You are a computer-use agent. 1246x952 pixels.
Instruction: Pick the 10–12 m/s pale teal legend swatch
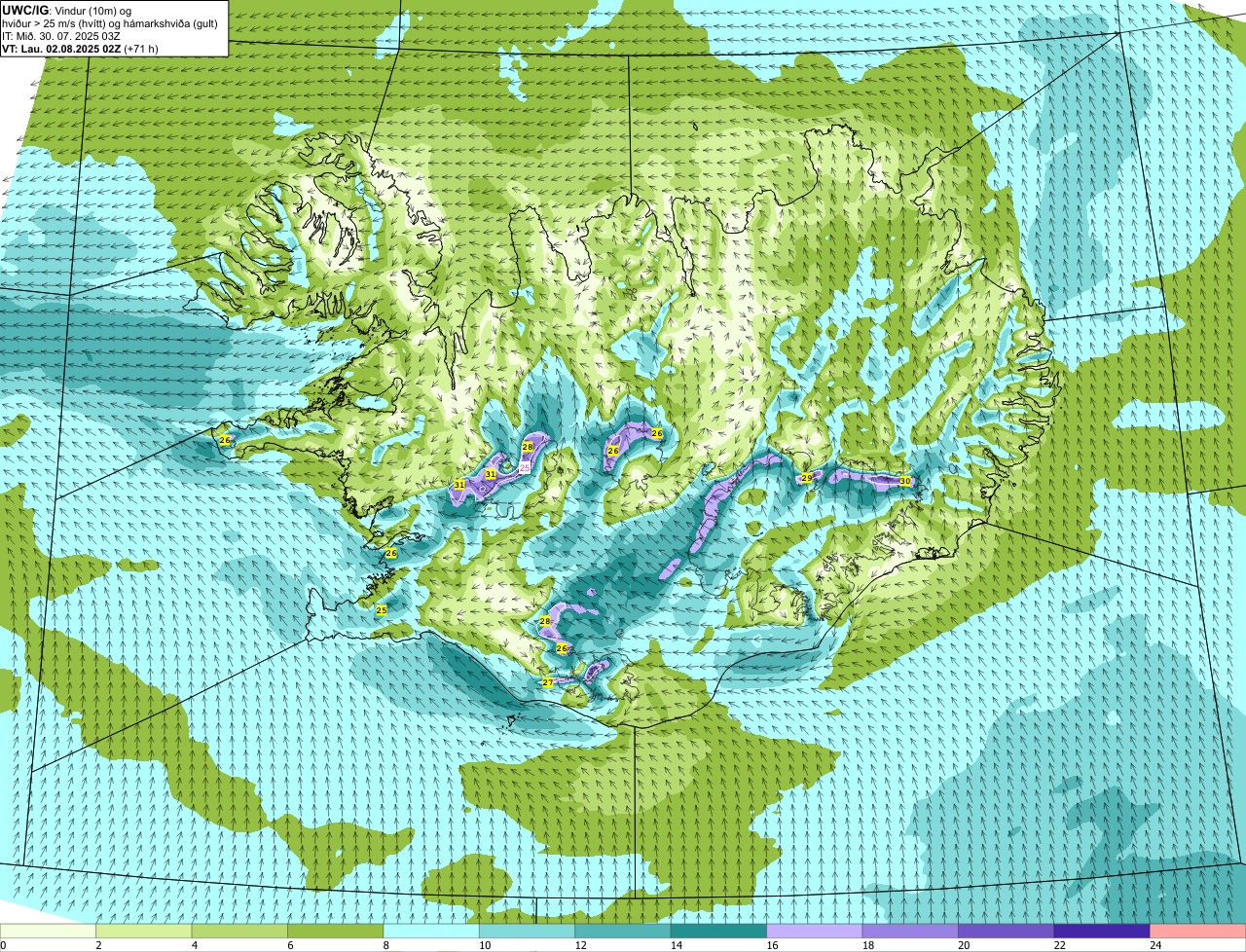pos(527,932)
